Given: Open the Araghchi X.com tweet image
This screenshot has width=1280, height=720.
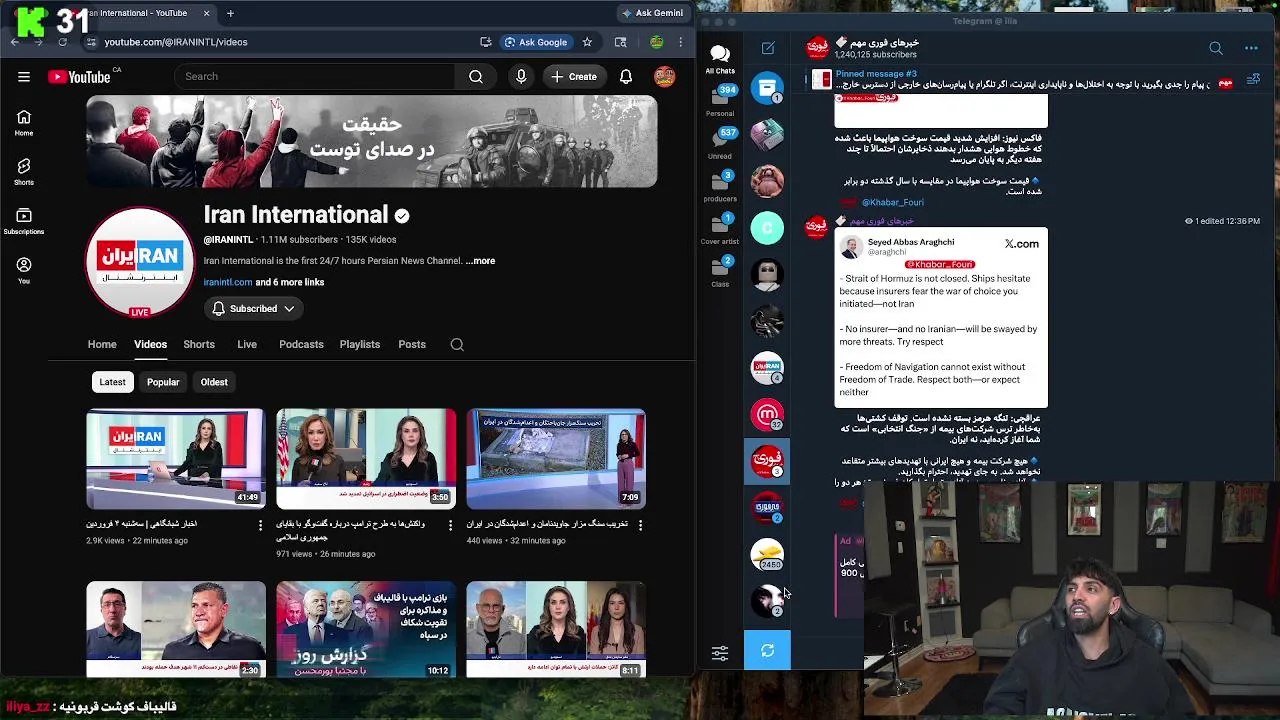Looking at the screenshot, I should click(x=941, y=319).
